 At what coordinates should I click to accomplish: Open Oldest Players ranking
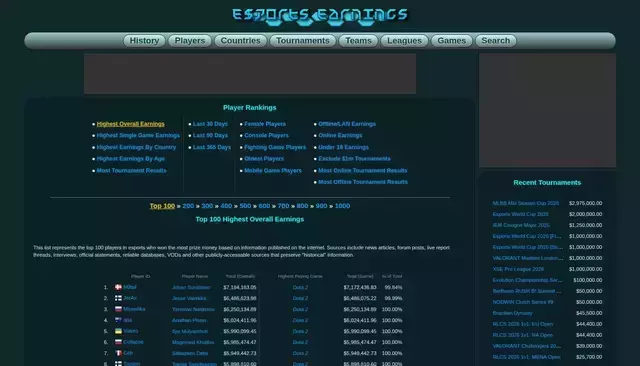coord(264,159)
